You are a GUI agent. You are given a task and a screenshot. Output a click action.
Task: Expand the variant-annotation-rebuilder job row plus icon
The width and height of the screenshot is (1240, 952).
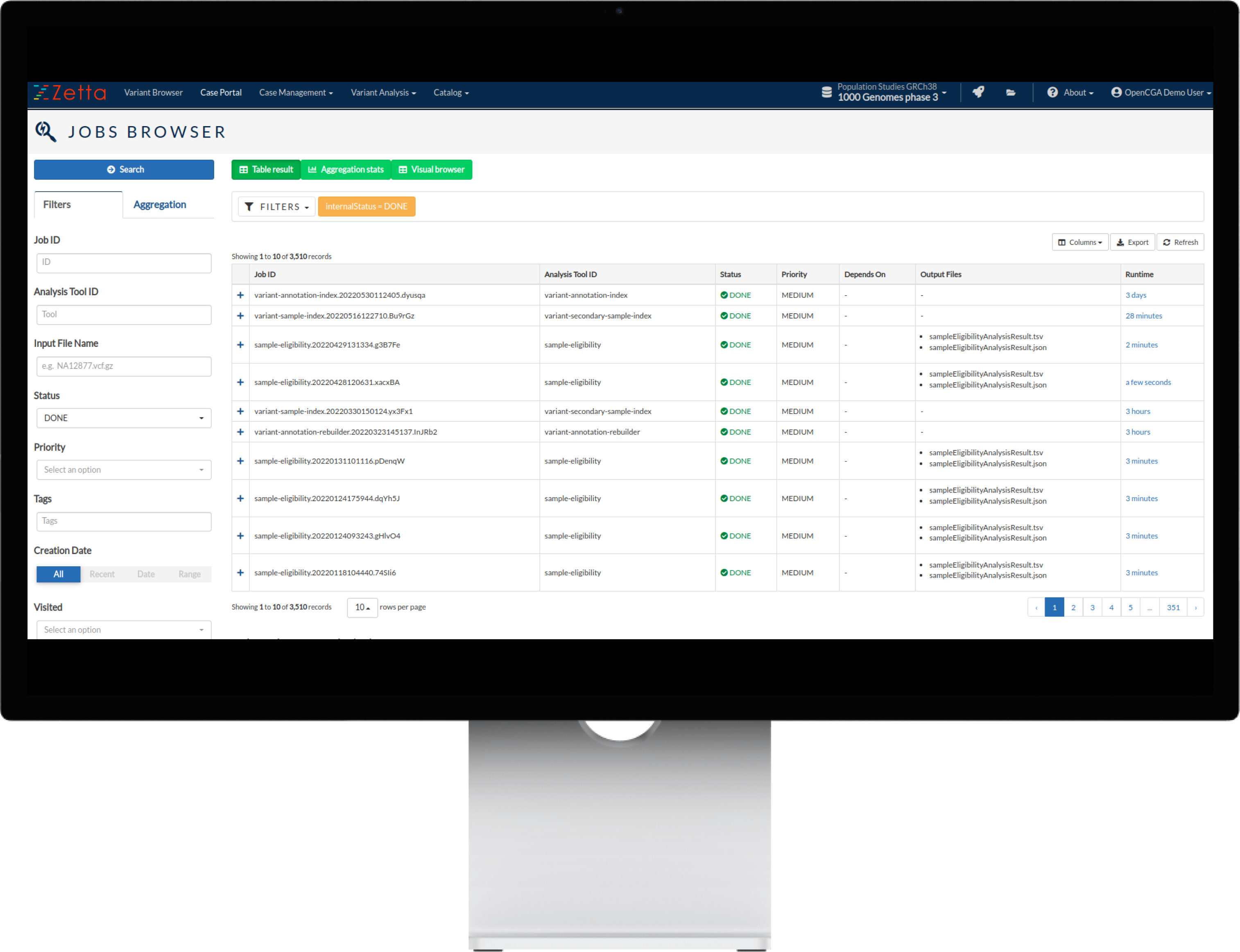click(240, 432)
